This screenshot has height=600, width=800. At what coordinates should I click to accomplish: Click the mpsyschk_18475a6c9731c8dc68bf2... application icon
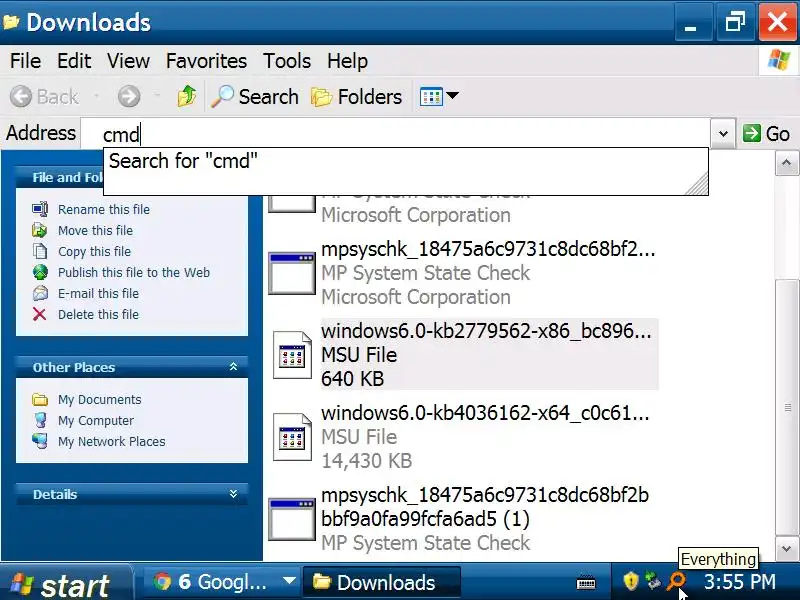292,274
